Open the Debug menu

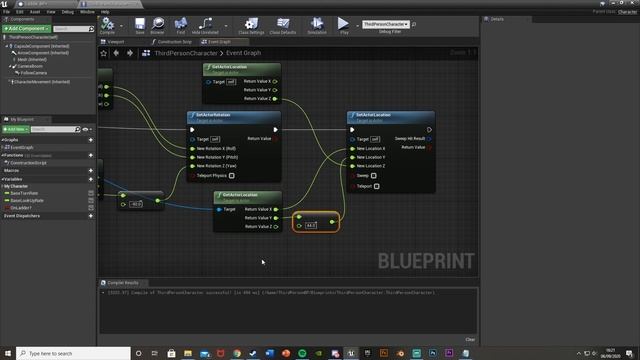tap(68, 12)
